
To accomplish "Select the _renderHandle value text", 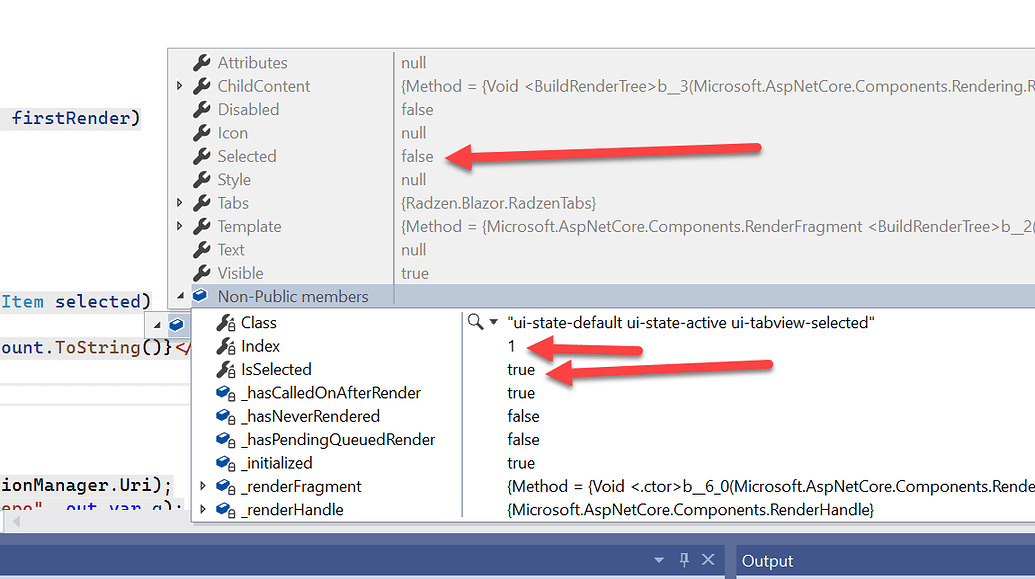I will point(690,510).
